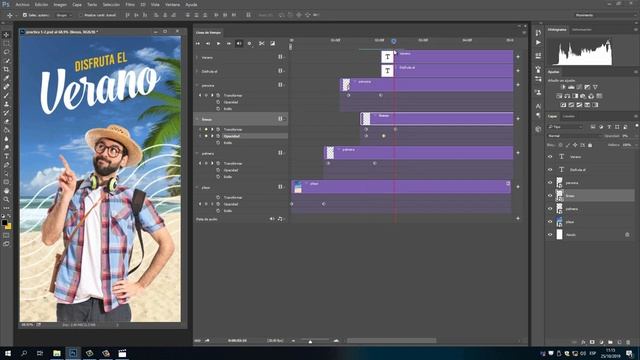
Task: Create a new layer from Layers panel footer
Action: coord(619,342)
